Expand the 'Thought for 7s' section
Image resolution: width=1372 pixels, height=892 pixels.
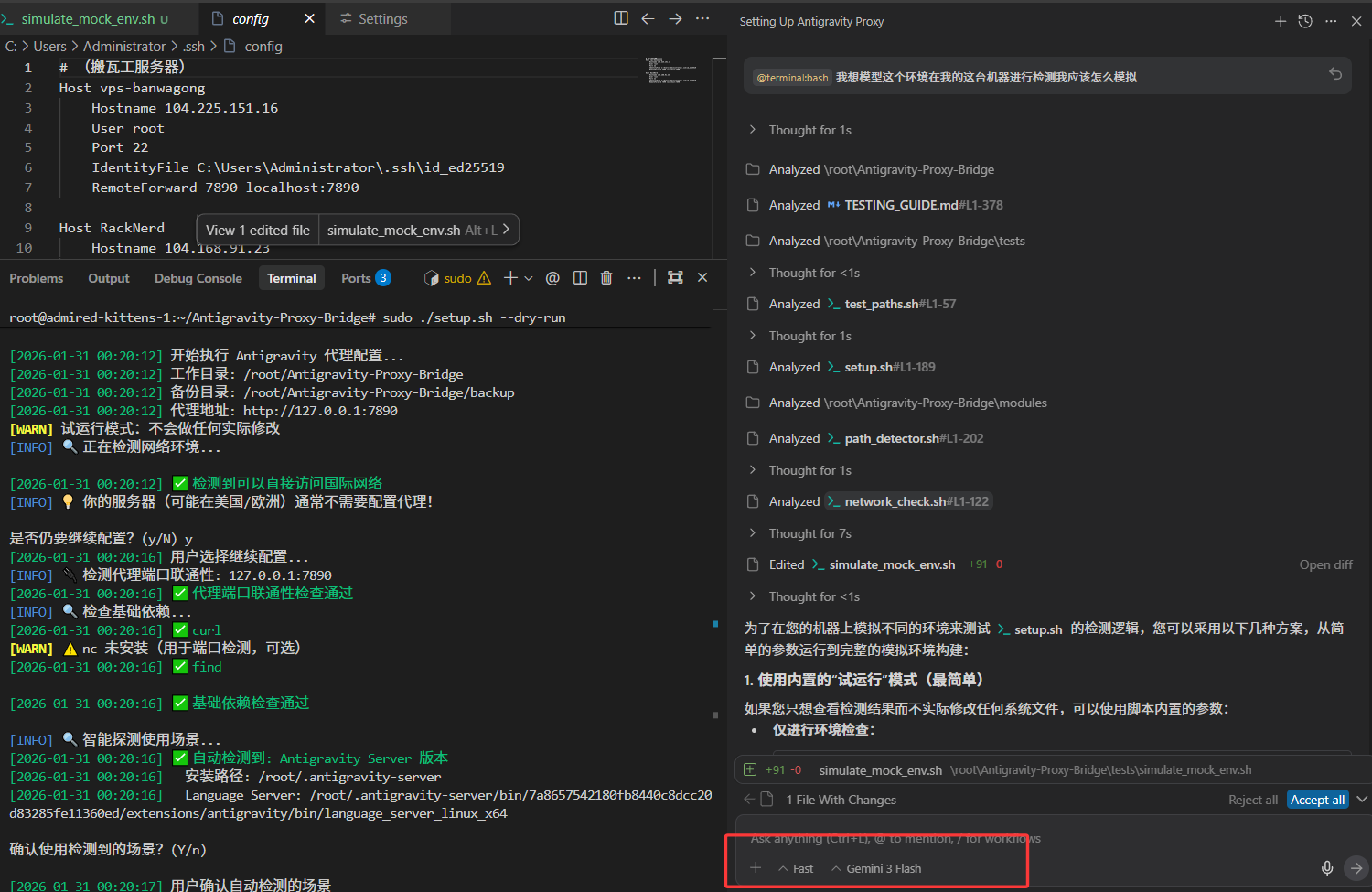click(x=809, y=533)
